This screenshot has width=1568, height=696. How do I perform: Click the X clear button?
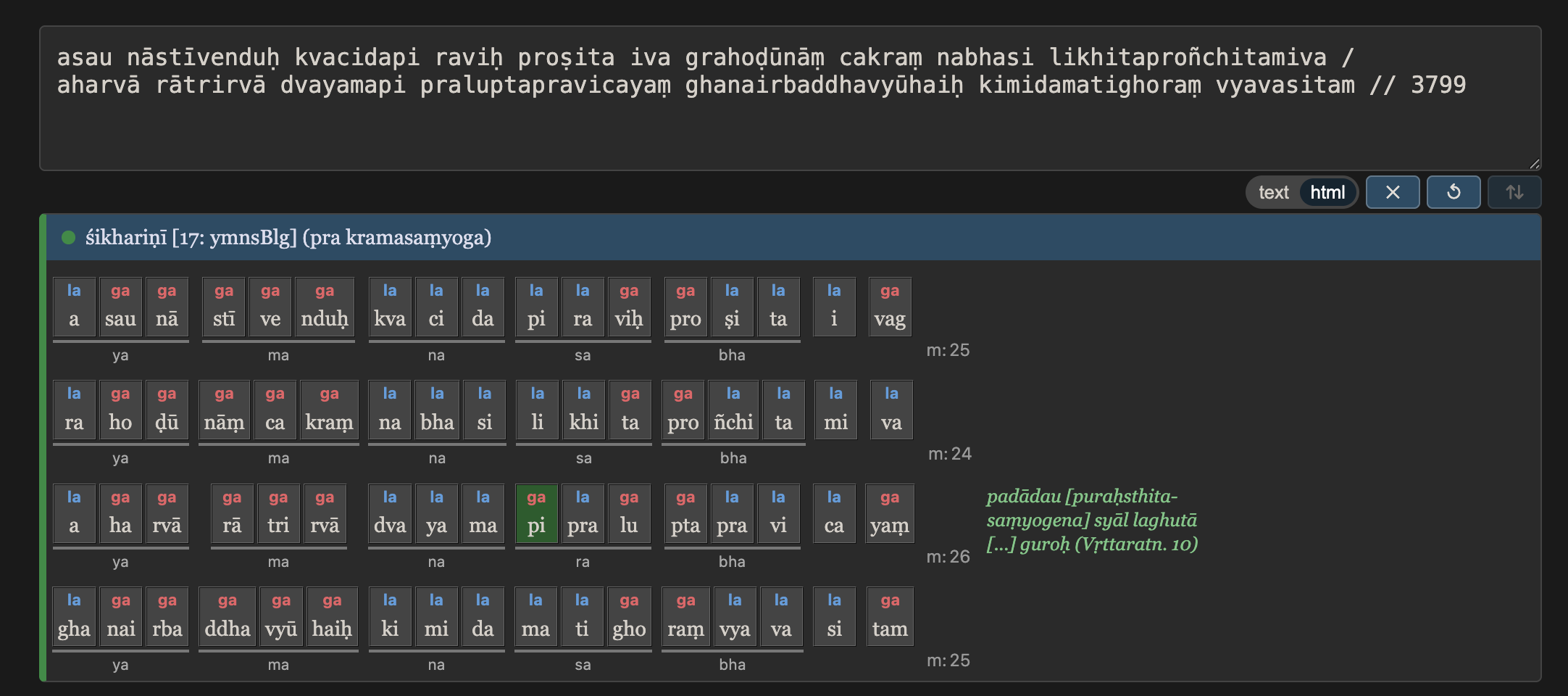[x=1392, y=192]
